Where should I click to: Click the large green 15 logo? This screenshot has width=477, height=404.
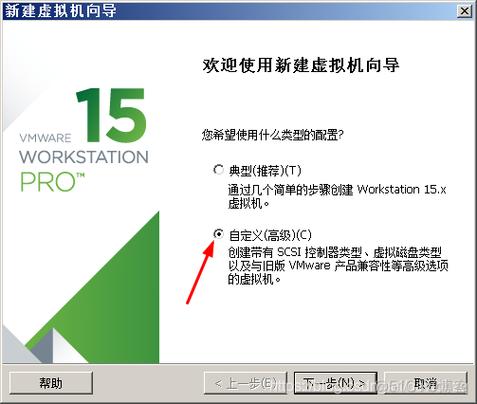tap(111, 115)
